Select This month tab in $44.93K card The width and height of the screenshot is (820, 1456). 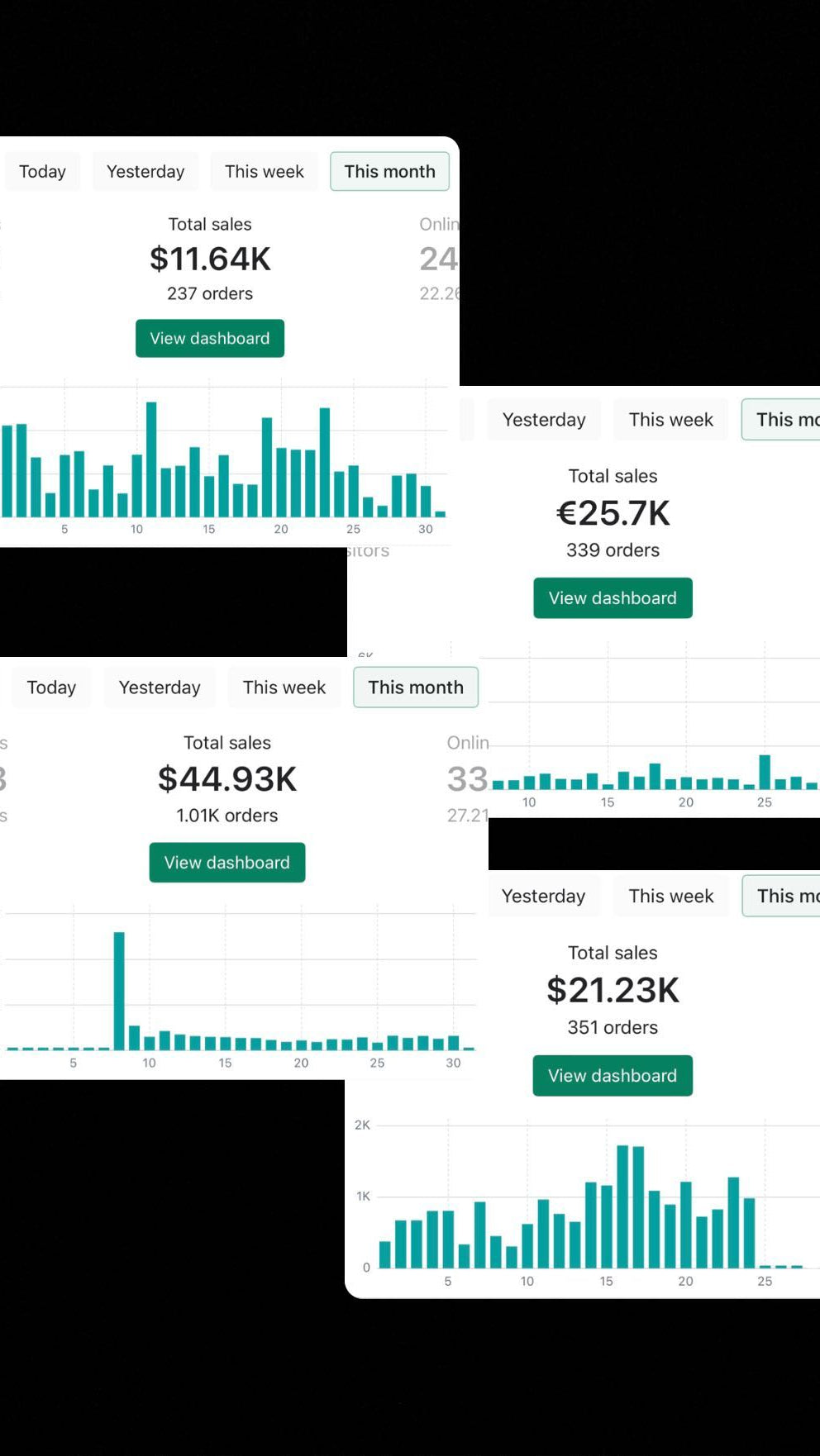(x=416, y=688)
